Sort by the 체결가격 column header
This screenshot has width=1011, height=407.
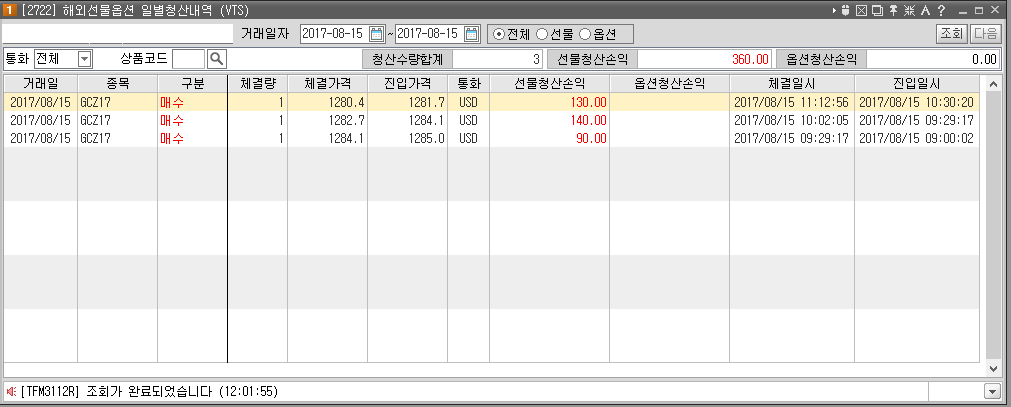click(x=327, y=83)
